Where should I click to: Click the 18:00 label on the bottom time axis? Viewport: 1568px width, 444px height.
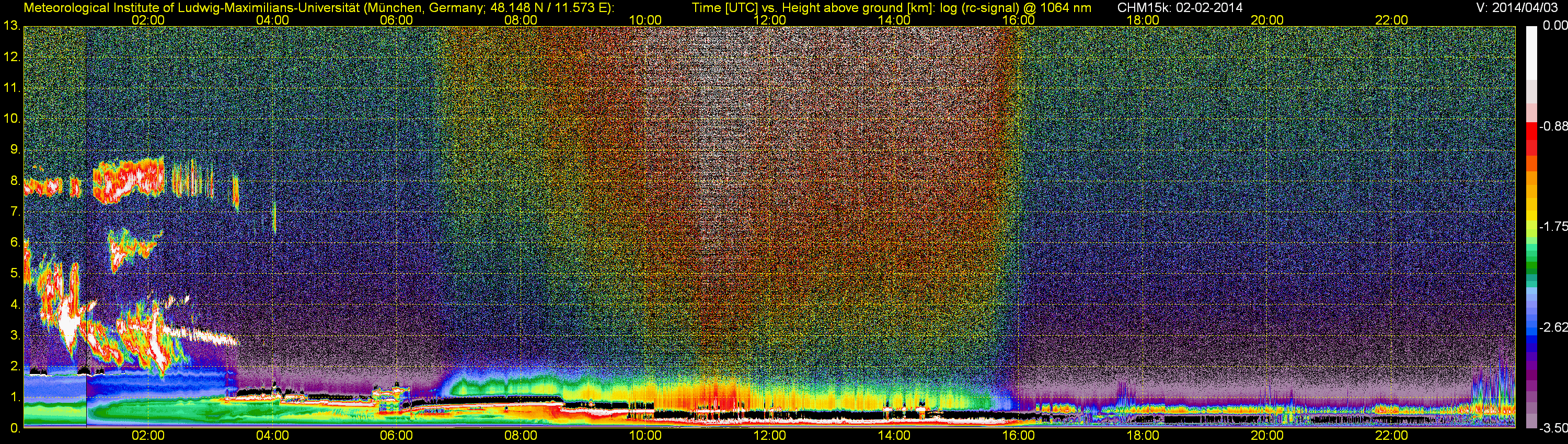[x=1143, y=436]
